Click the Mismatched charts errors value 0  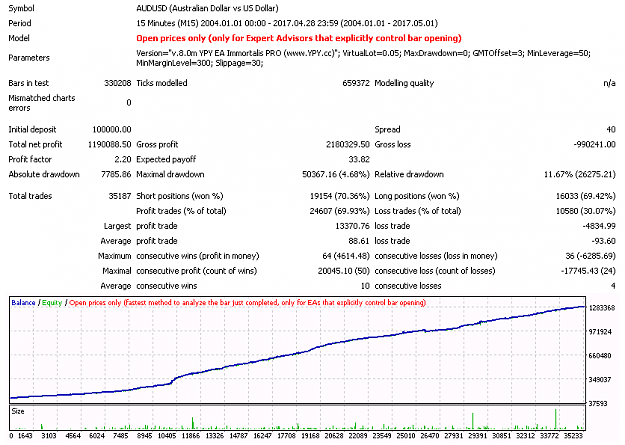[129, 103]
